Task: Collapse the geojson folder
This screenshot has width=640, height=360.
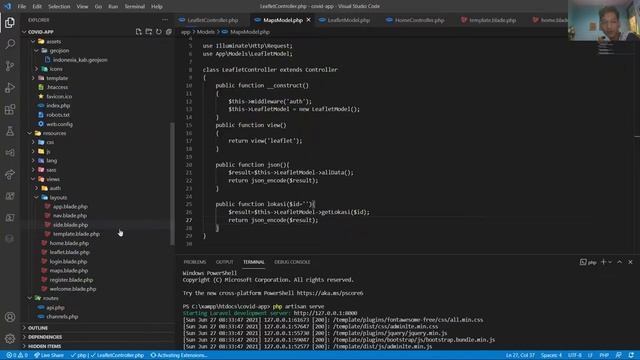Action: tap(37, 51)
